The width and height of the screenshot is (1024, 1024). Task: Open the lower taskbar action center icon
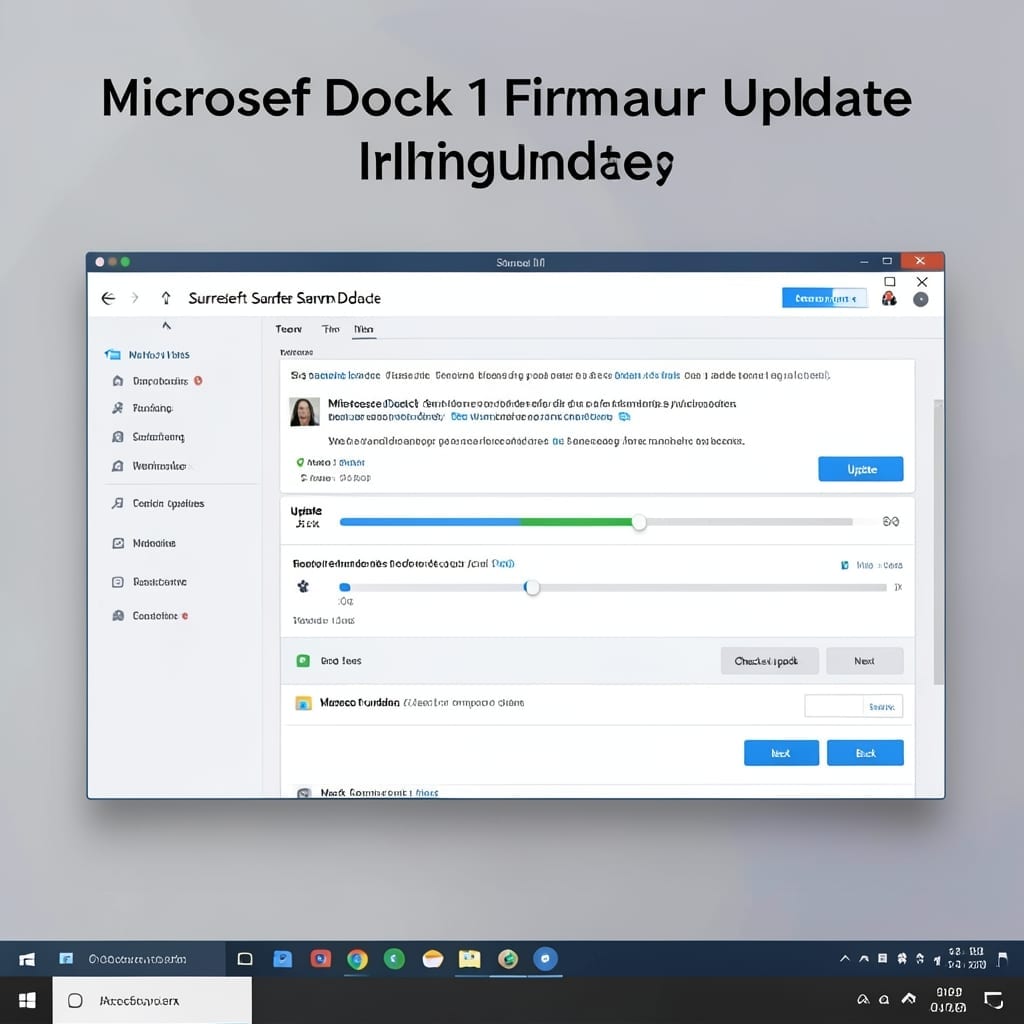(994, 1000)
